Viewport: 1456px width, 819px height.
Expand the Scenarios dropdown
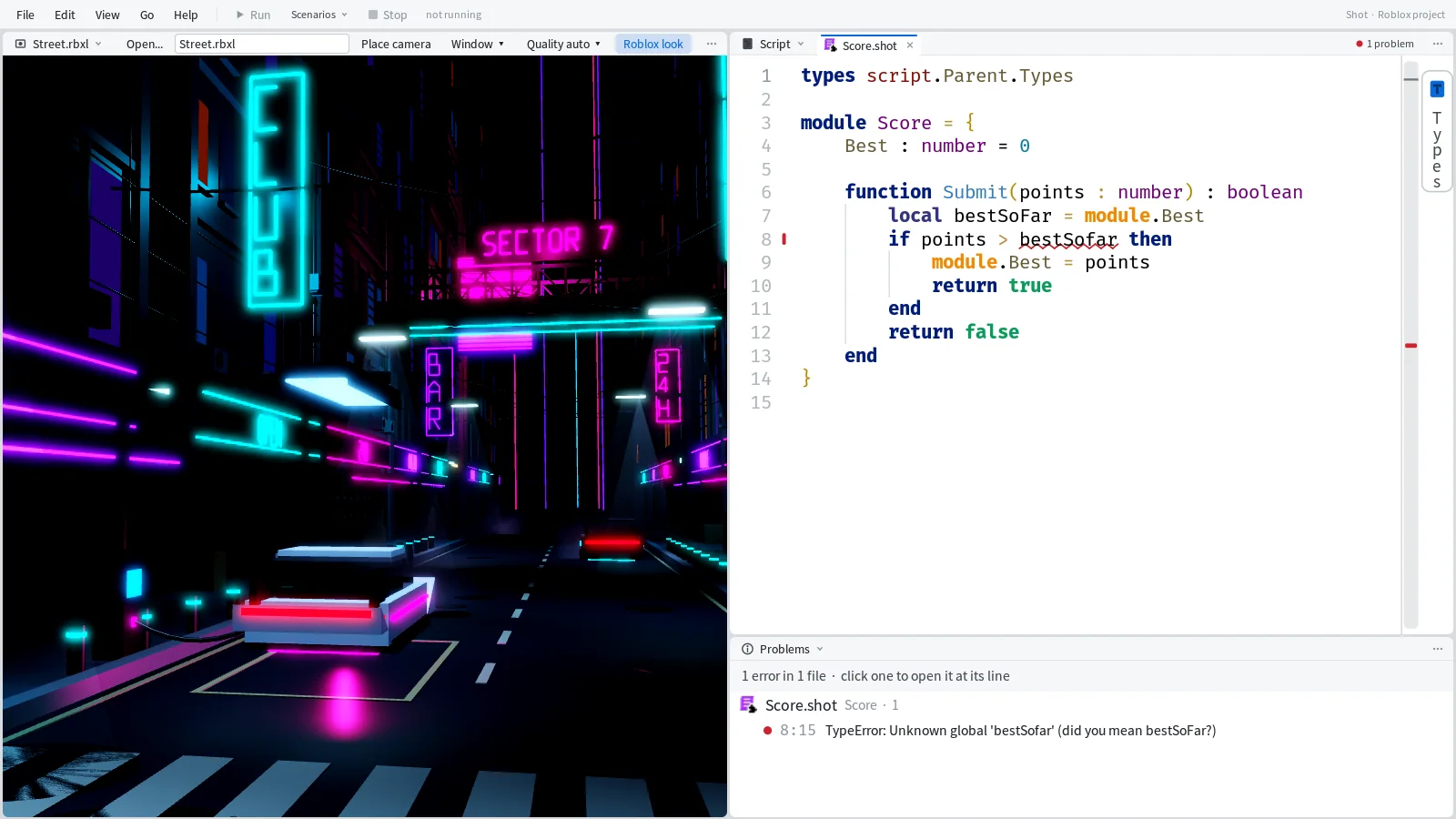[x=318, y=15]
